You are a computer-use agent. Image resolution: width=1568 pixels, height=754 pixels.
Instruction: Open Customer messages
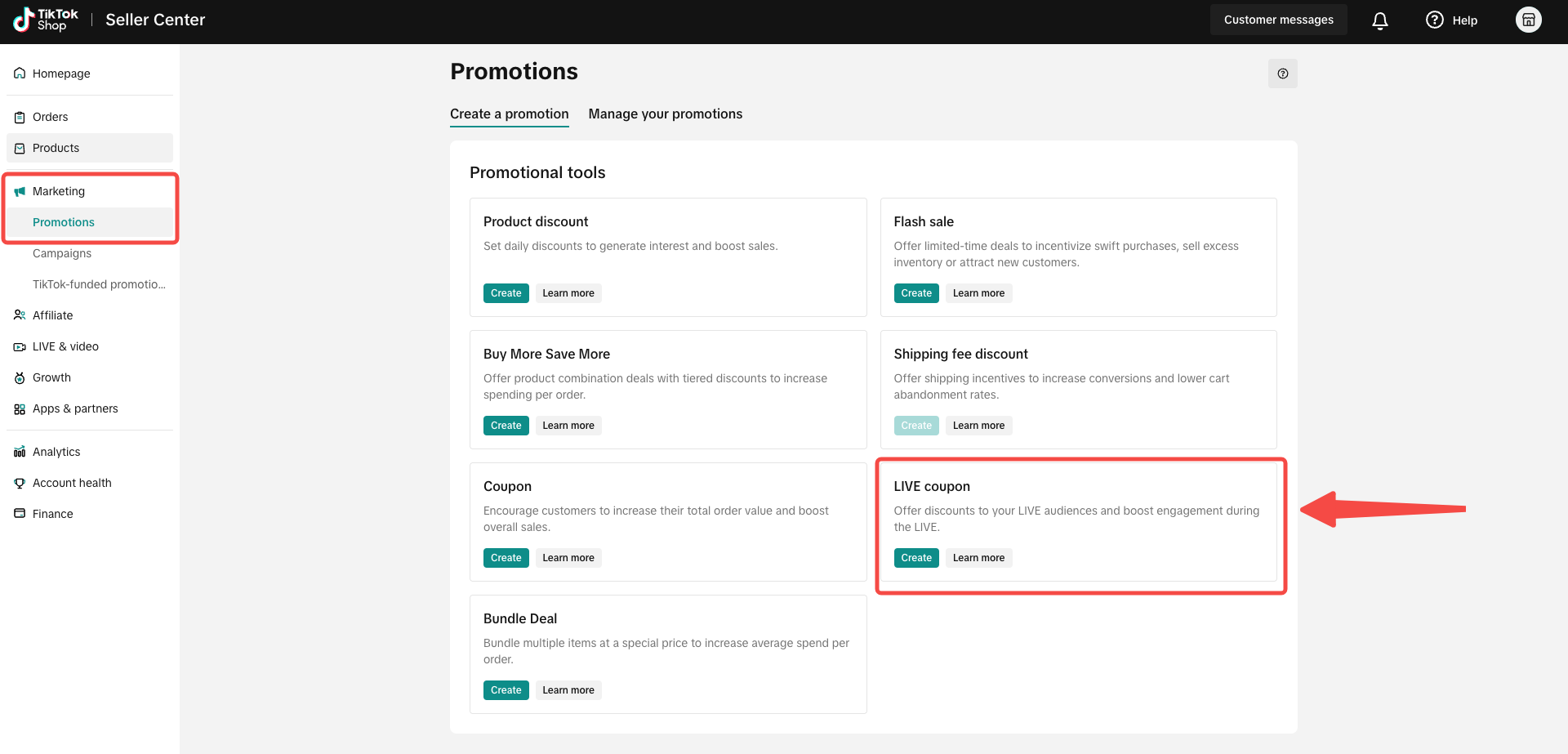point(1279,20)
